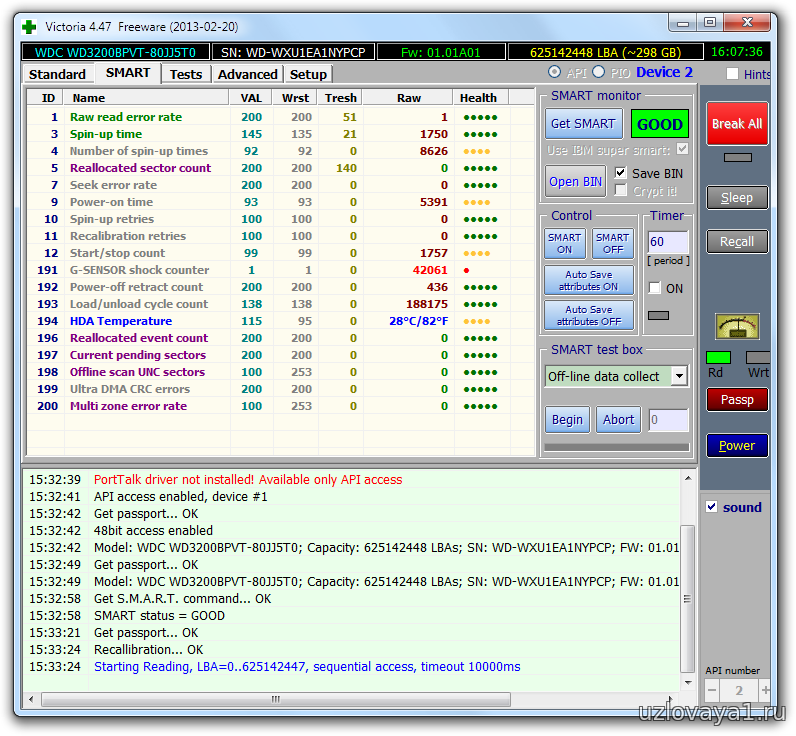Switch to the Standard tab

pos(57,75)
